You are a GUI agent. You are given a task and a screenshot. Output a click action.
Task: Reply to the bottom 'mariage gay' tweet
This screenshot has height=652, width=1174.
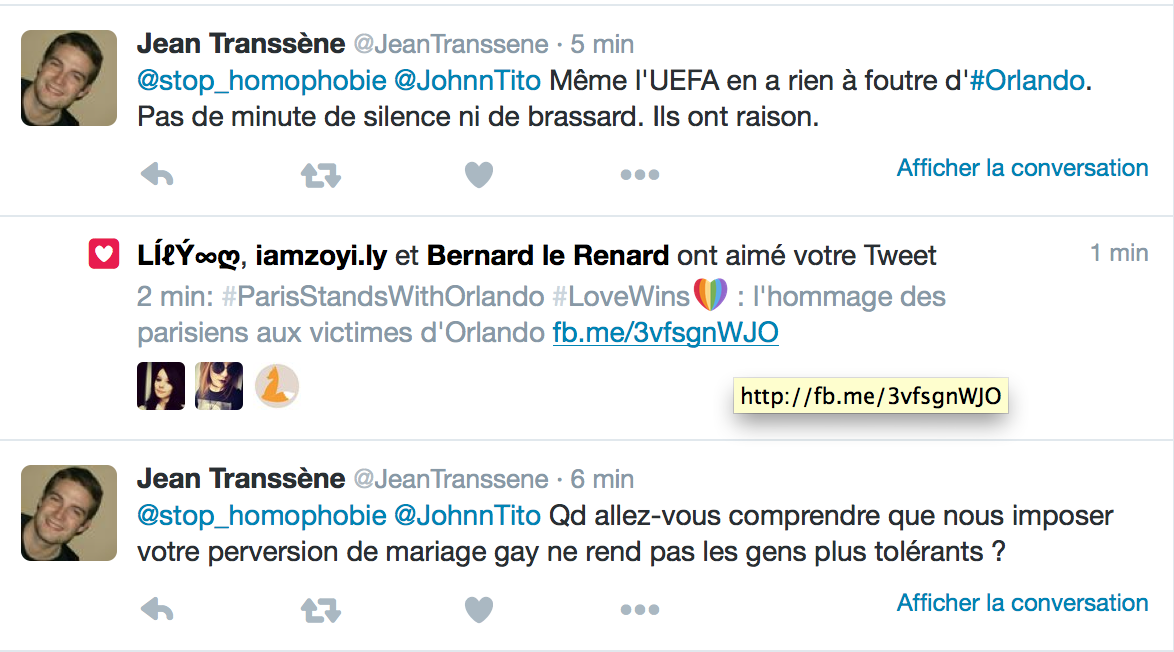tap(157, 609)
